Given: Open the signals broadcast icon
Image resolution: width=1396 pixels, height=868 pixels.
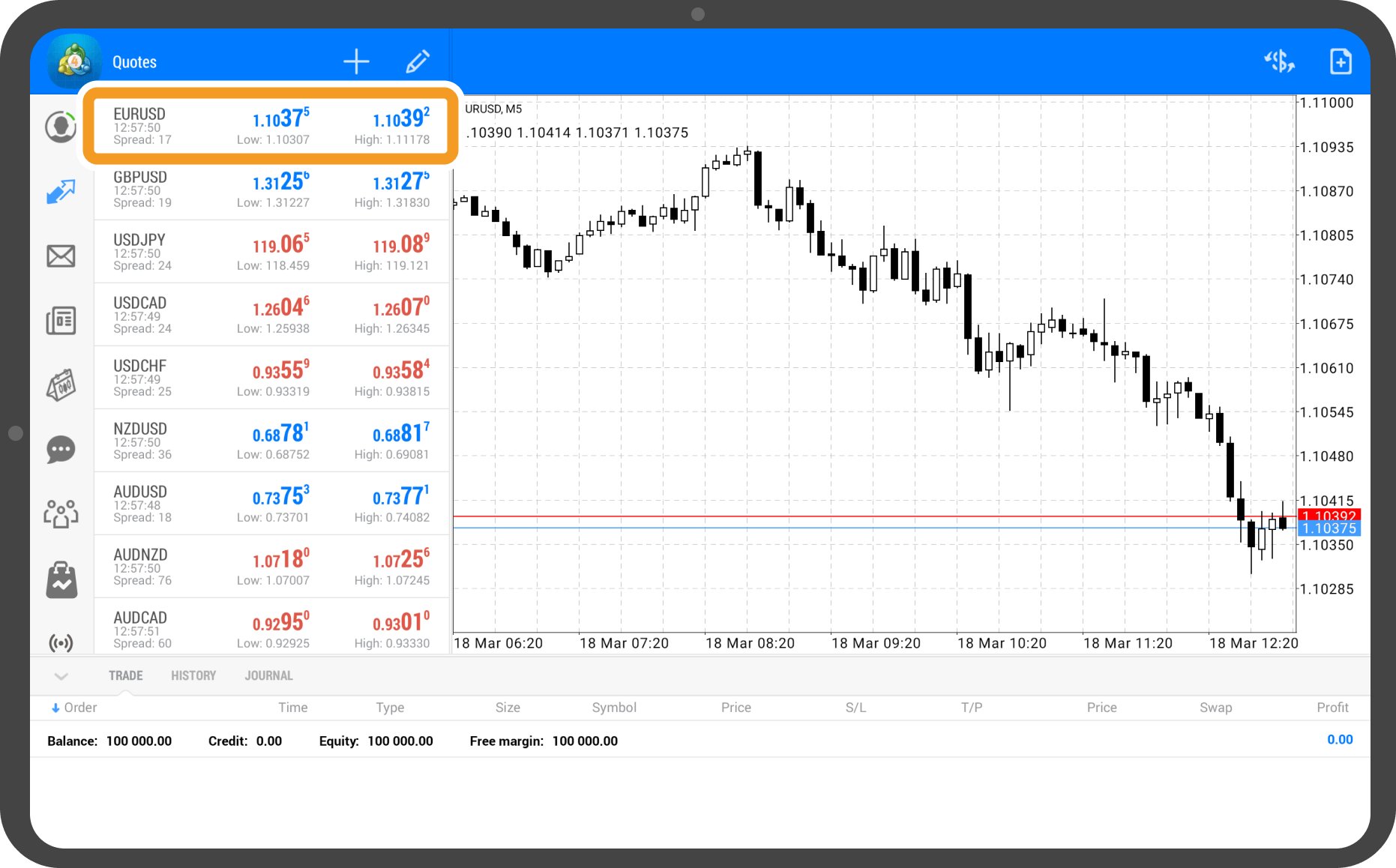Looking at the screenshot, I should tap(61, 642).
